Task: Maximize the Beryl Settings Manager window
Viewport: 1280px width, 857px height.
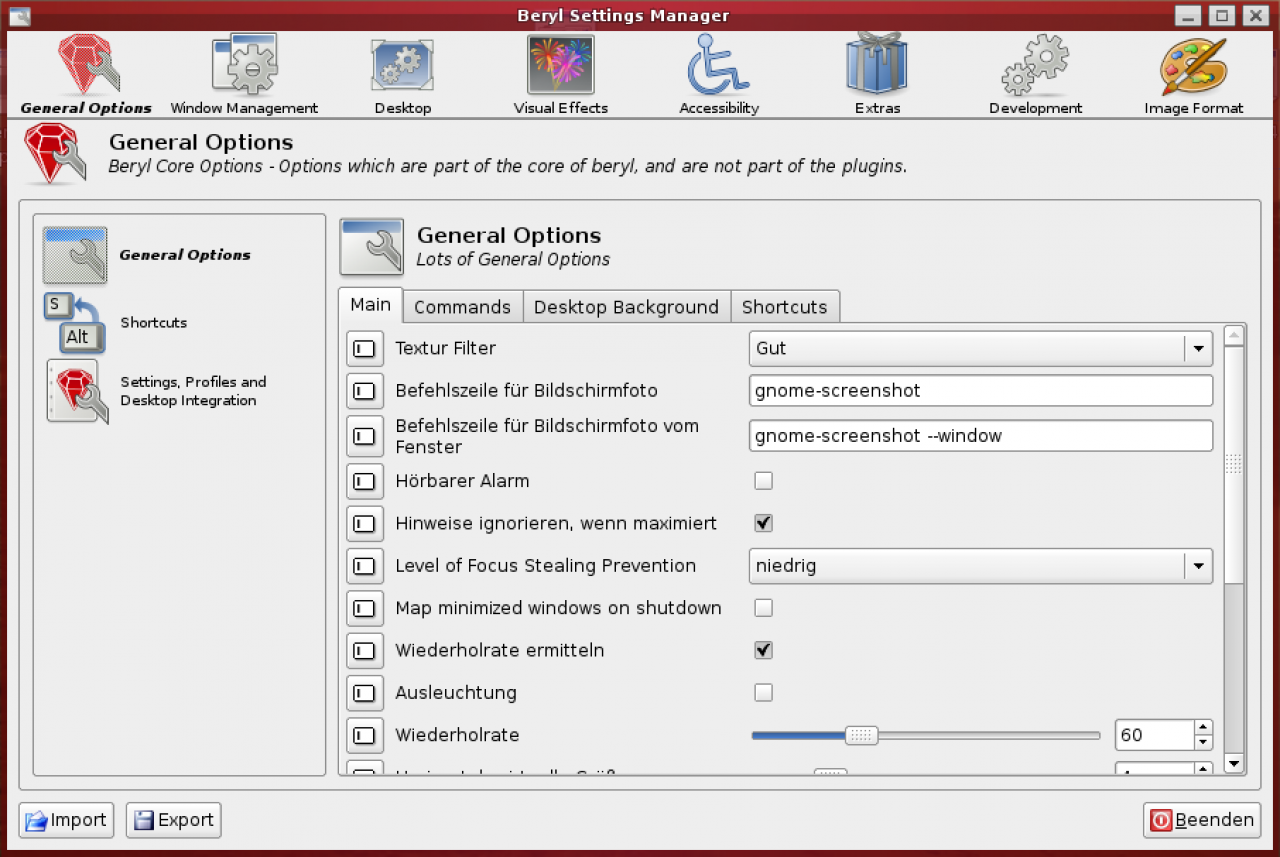Action: tap(1221, 16)
